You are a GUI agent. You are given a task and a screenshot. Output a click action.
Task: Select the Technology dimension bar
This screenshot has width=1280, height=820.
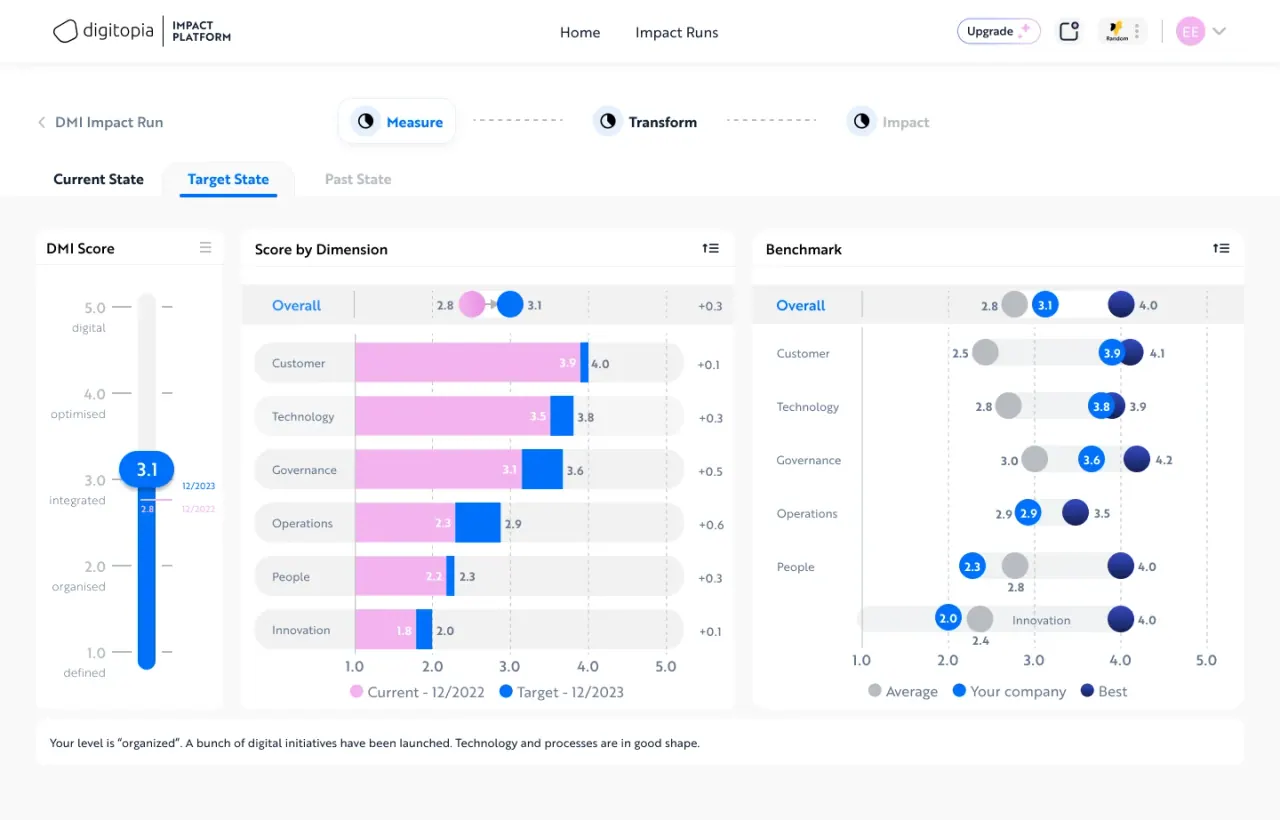click(x=469, y=416)
